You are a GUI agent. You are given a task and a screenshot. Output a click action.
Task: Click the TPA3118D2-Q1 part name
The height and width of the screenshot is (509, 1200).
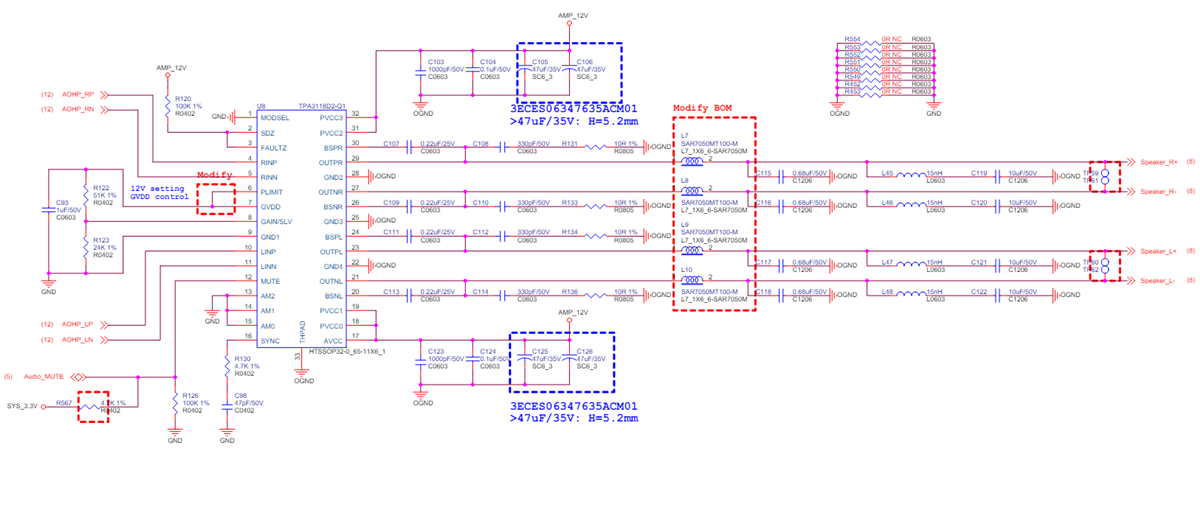(322, 105)
